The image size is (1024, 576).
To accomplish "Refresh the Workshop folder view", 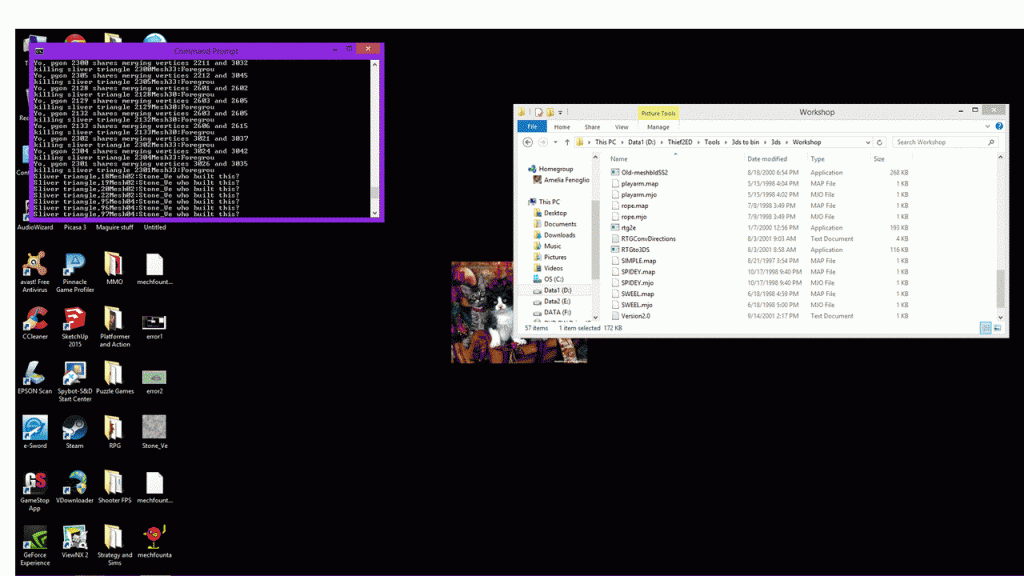I will click(x=879, y=142).
